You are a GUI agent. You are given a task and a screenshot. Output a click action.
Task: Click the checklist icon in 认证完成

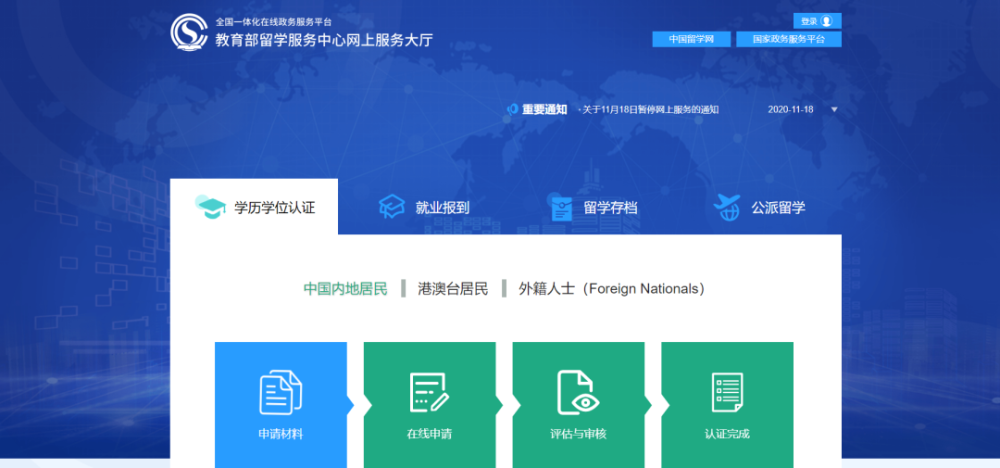(x=727, y=393)
